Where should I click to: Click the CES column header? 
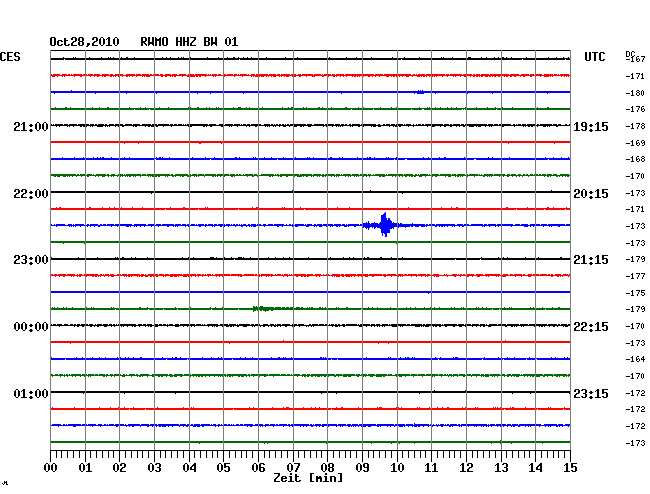[10, 57]
